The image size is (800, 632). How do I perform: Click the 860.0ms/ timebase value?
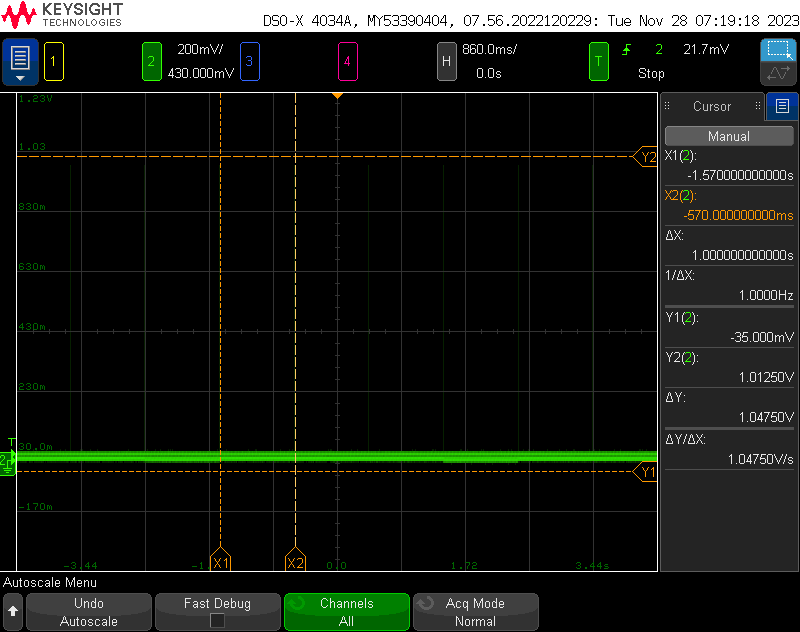[x=489, y=49]
